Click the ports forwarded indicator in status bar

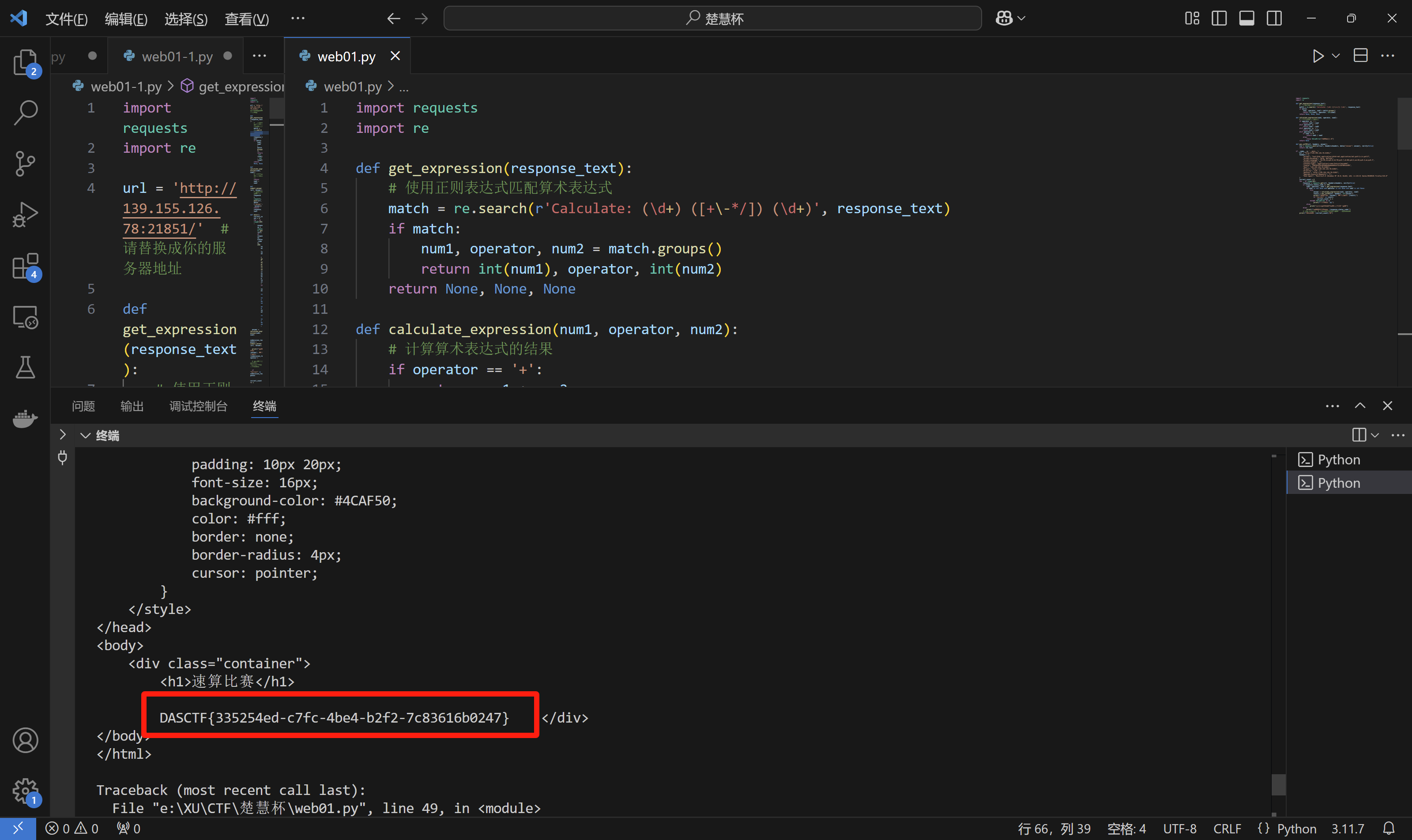pyautogui.click(x=128, y=829)
